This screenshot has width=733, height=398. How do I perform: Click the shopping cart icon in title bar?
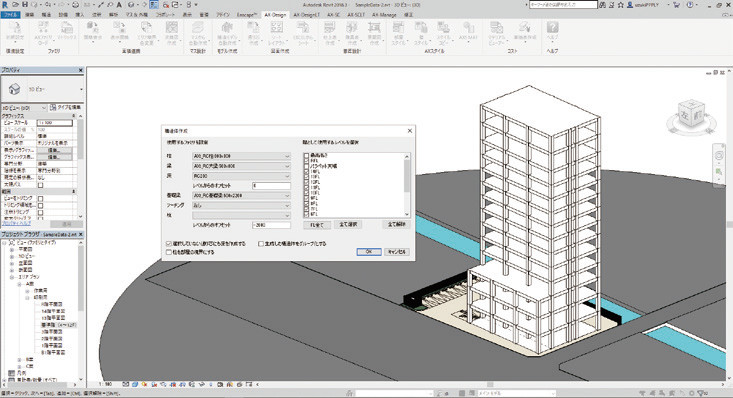pos(676,5)
